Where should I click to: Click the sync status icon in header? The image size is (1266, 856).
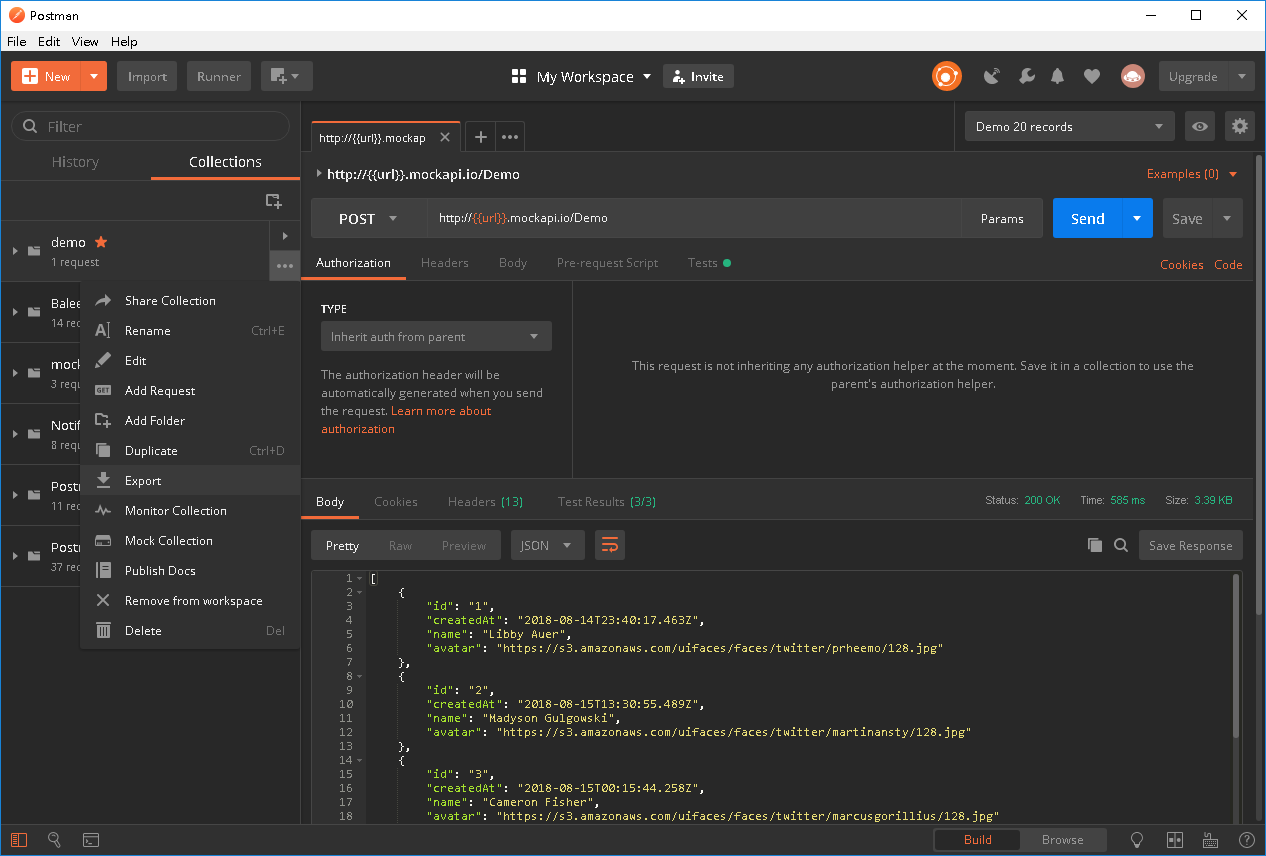click(x=946, y=76)
